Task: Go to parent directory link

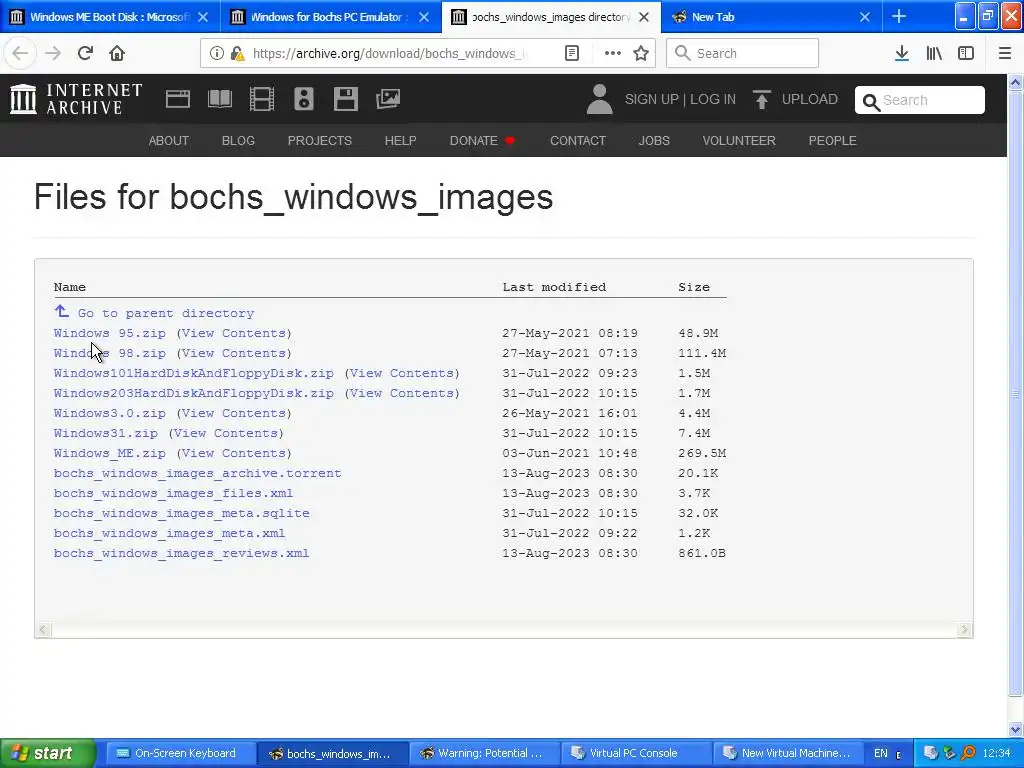Action: pos(166,313)
